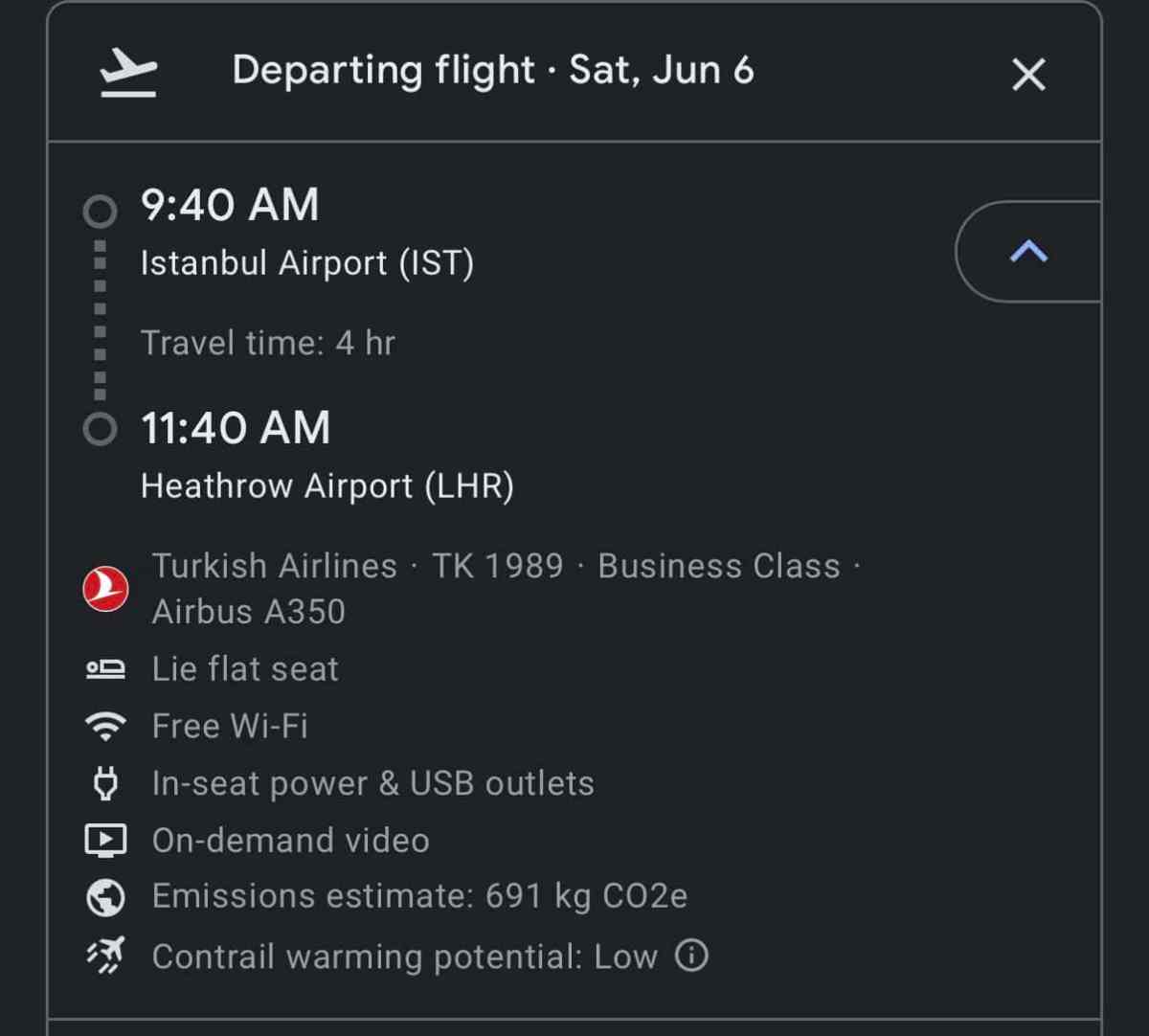The height and width of the screenshot is (1036, 1149).
Task: Click the Free Wi-Fi icon
Action: coord(105,726)
